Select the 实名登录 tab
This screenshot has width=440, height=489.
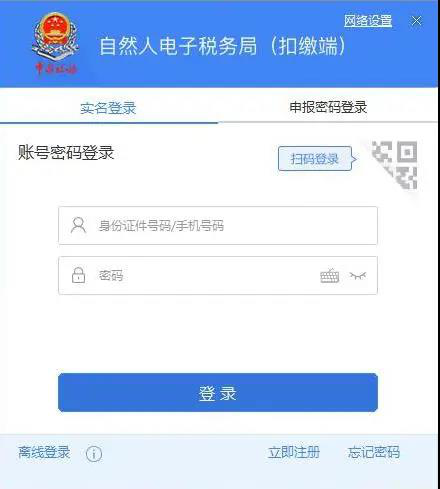coord(108,108)
